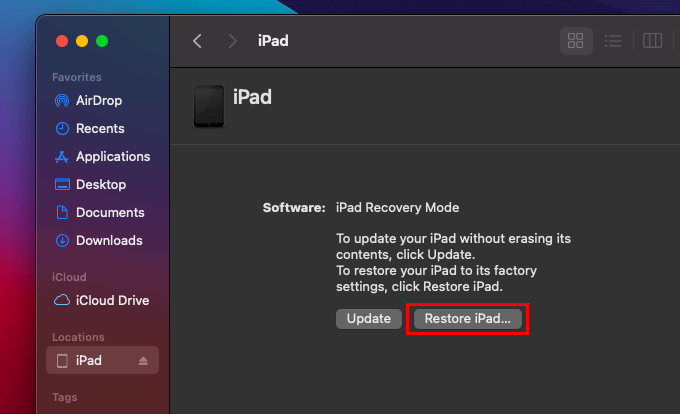This screenshot has height=414, width=680.
Task: Click the yellow minimize window button
Action: [x=82, y=41]
